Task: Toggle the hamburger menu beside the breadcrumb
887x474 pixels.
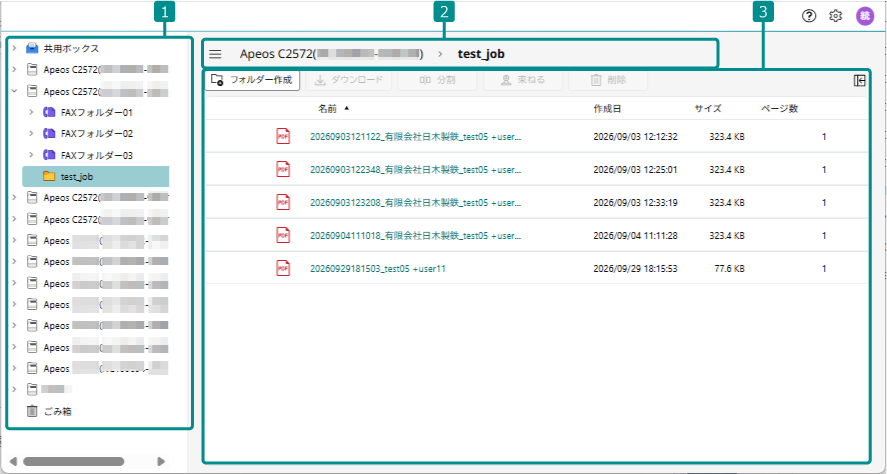Action: [x=215, y=54]
